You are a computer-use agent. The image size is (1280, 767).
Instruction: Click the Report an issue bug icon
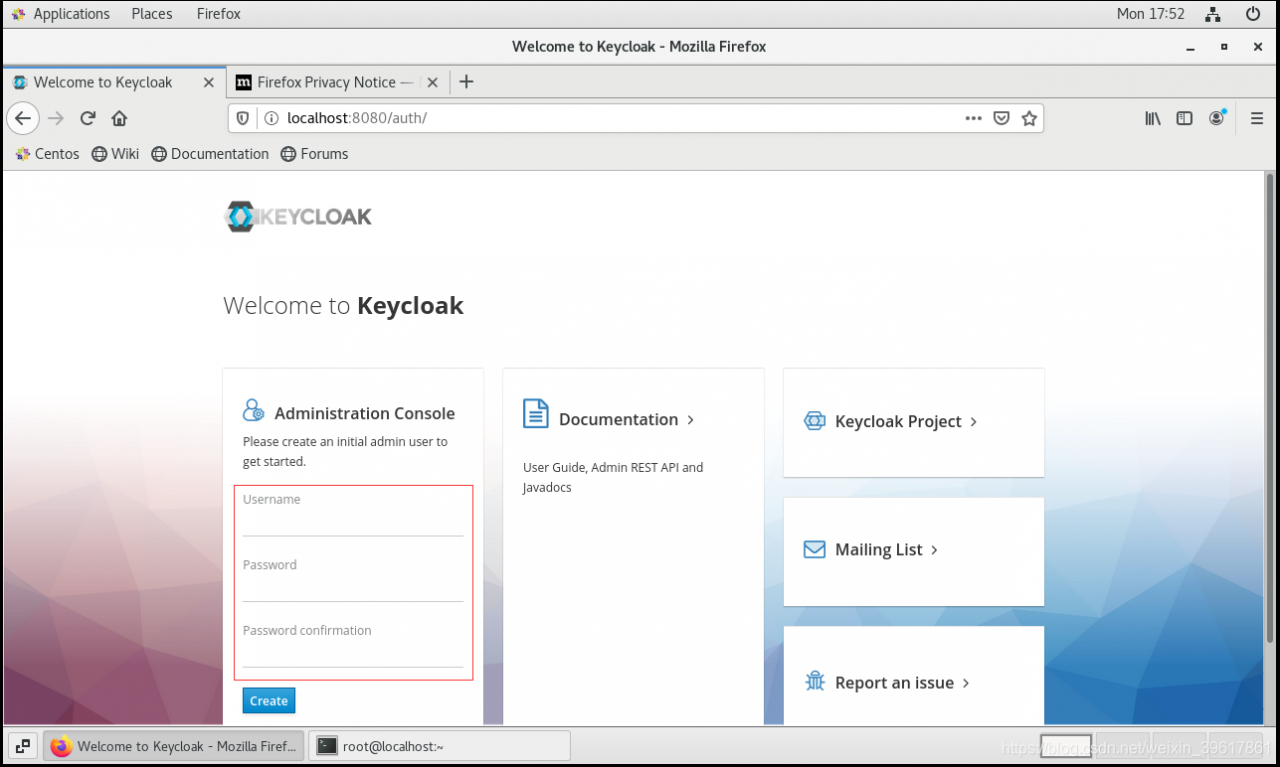tap(815, 681)
